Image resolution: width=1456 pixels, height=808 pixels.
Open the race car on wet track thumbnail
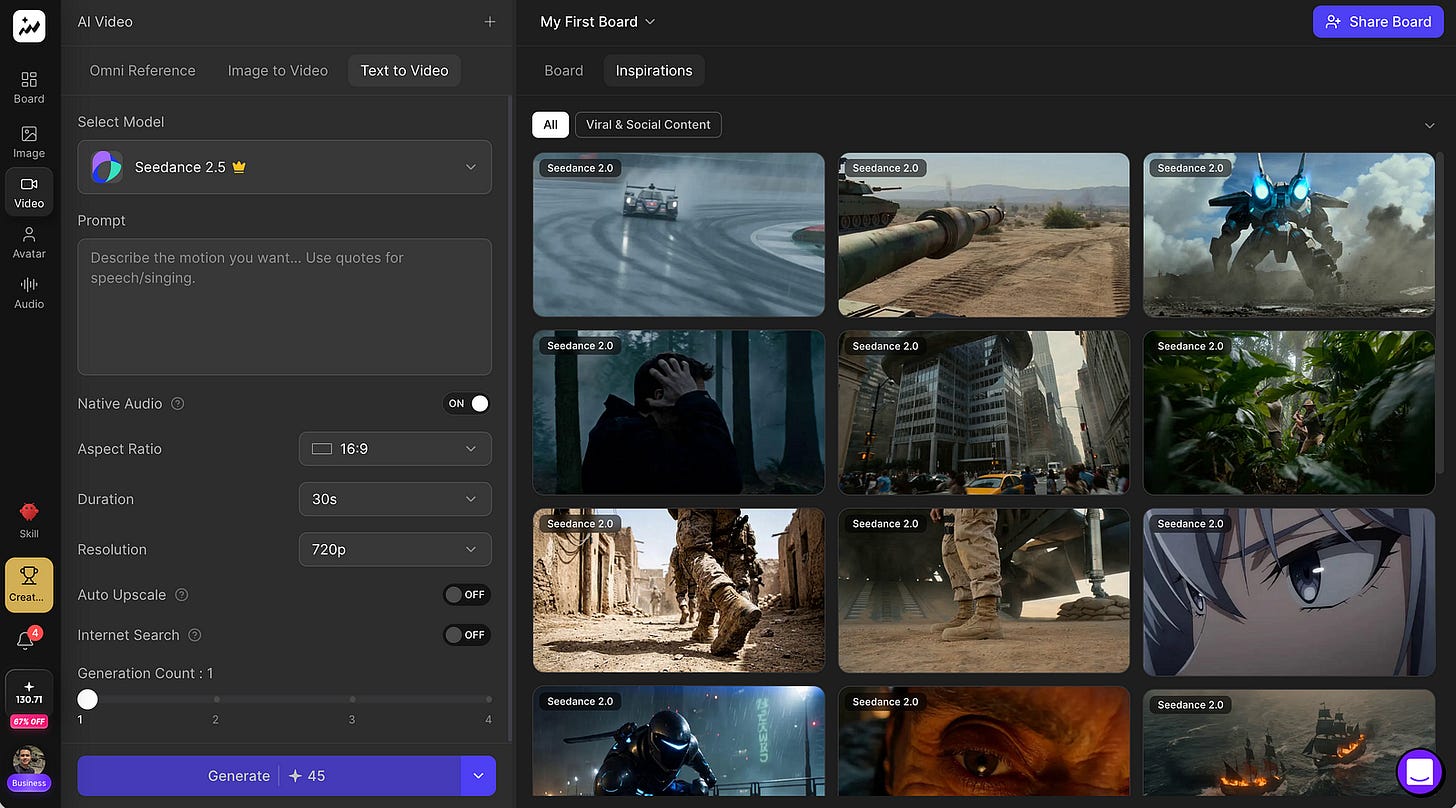(x=679, y=235)
